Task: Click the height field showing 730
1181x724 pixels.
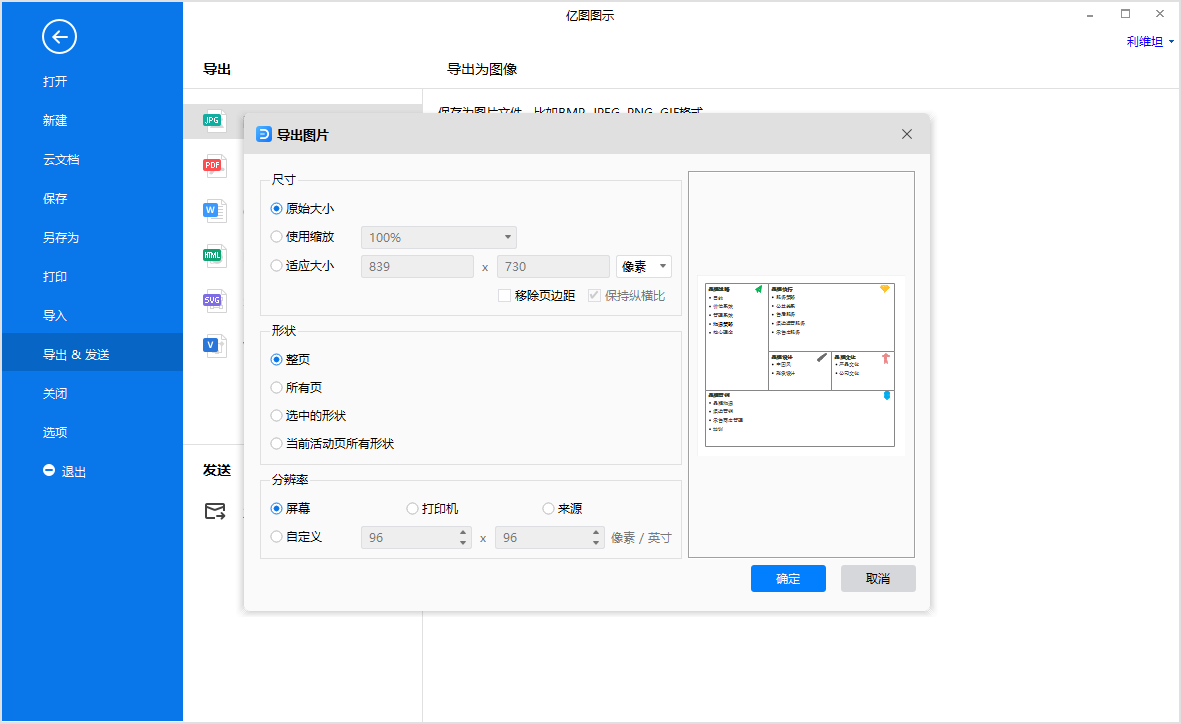Action: pyautogui.click(x=553, y=267)
